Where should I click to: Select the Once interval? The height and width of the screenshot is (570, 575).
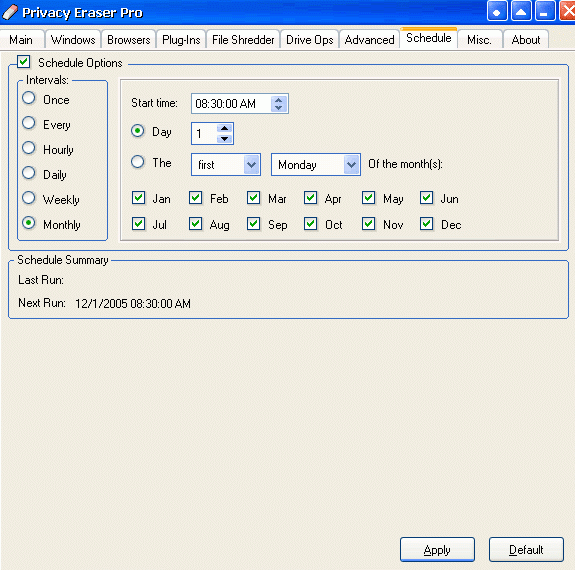coord(29,98)
